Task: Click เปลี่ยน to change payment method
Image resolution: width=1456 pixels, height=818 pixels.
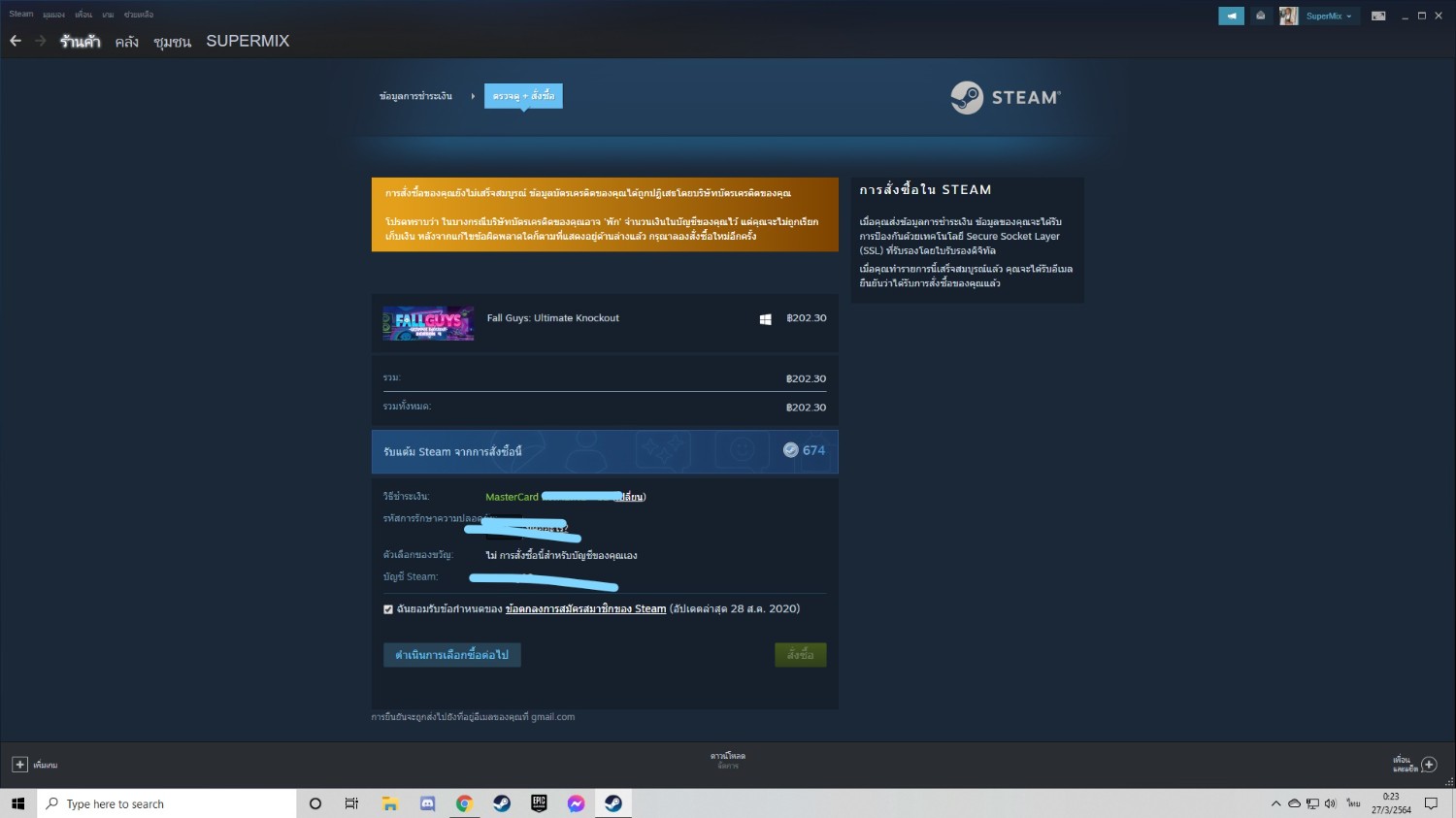Action: pyautogui.click(x=632, y=497)
